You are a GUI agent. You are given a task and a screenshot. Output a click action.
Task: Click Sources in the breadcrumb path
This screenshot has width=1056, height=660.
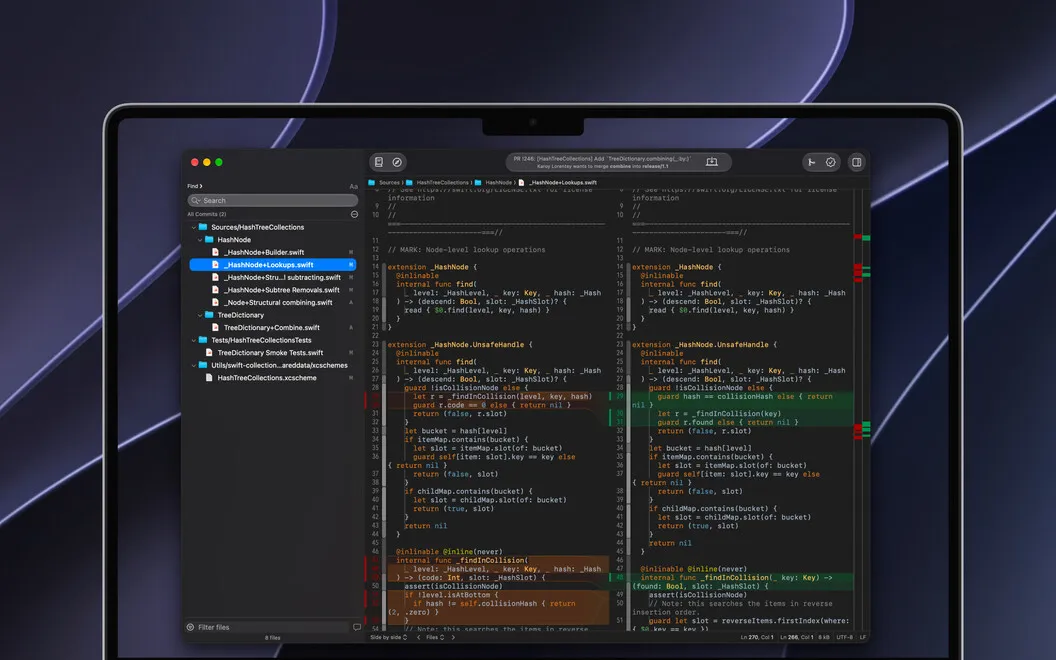click(389, 183)
